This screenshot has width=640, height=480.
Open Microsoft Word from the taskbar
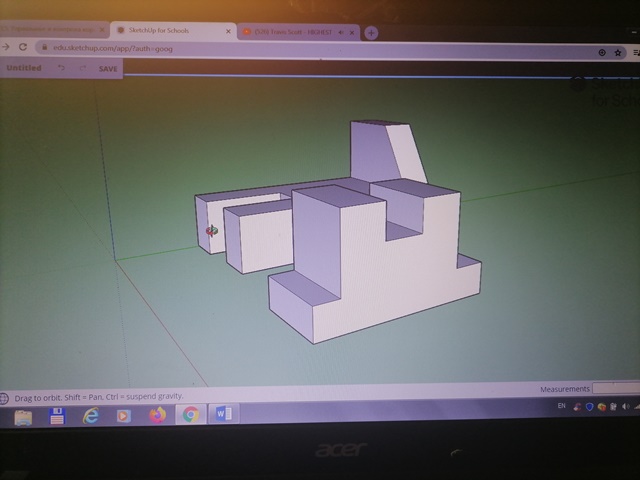click(x=222, y=414)
